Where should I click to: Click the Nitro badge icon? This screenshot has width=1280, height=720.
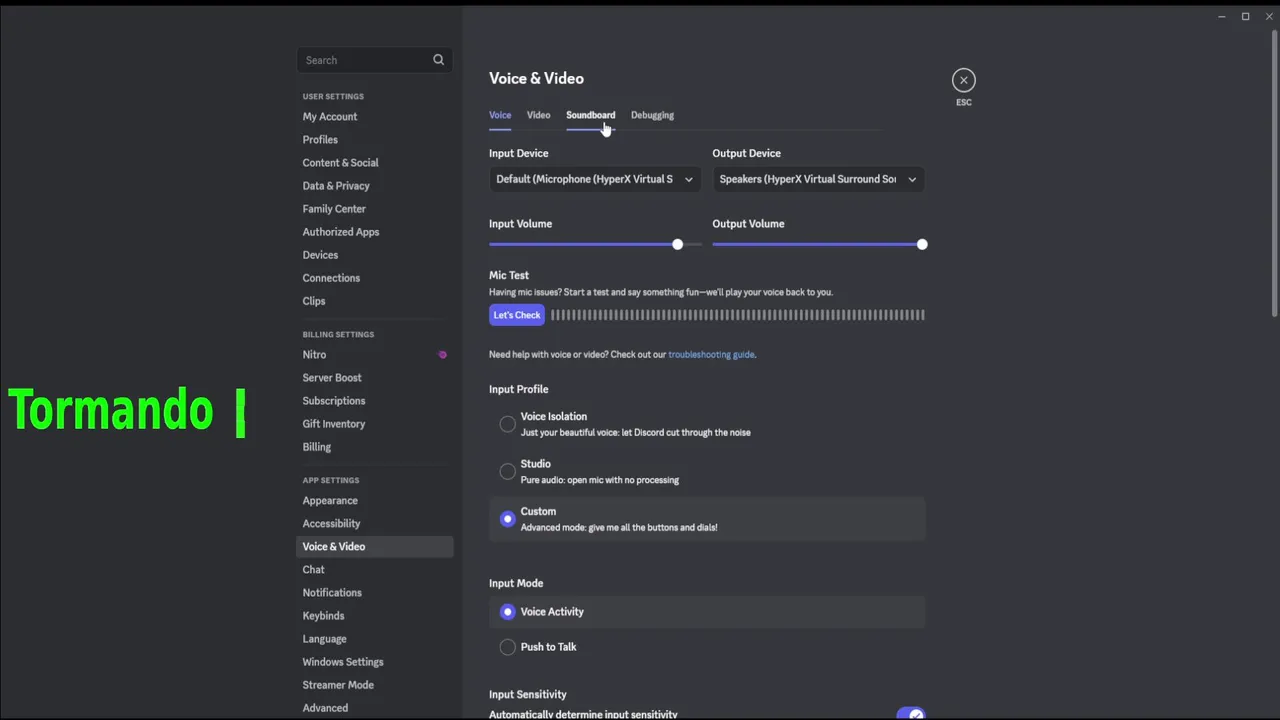(x=442, y=355)
